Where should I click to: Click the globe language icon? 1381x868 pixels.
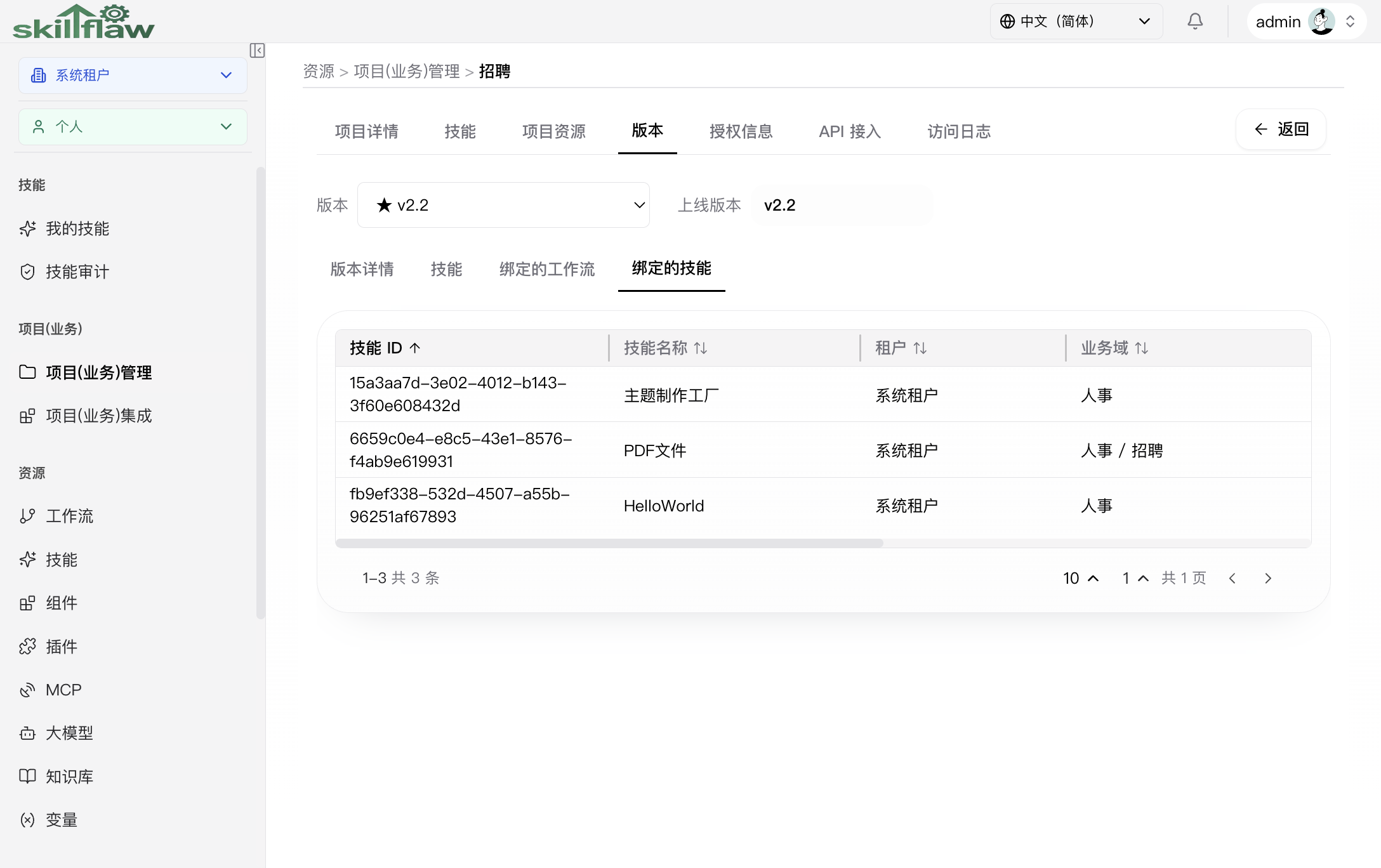pyautogui.click(x=1007, y=22)
